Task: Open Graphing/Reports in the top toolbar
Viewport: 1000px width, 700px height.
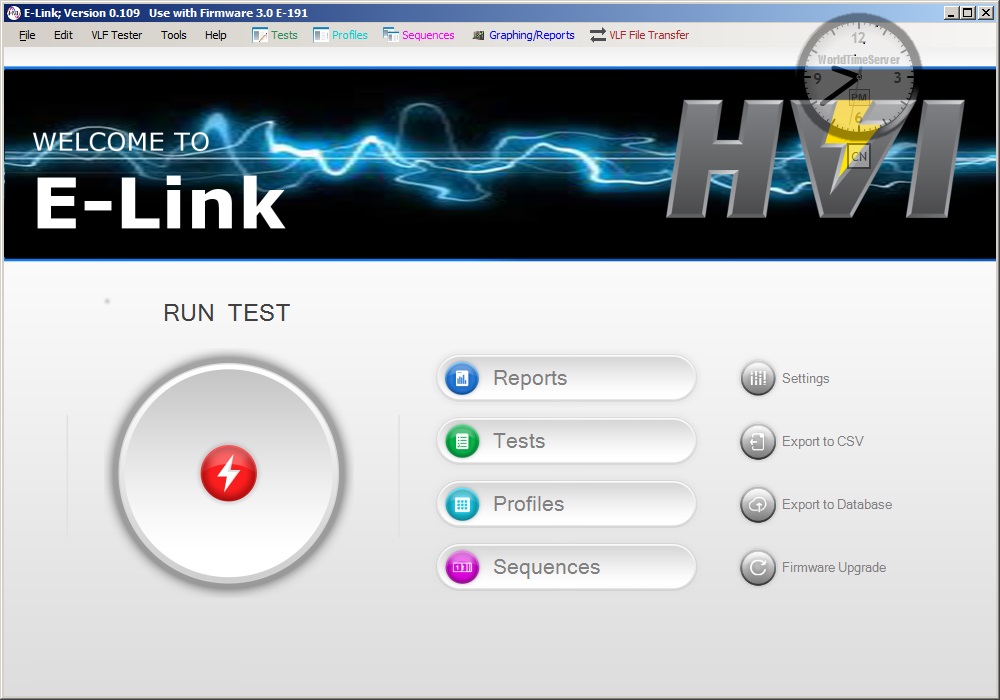Action: pyautogui.click(x=523, y=35)
